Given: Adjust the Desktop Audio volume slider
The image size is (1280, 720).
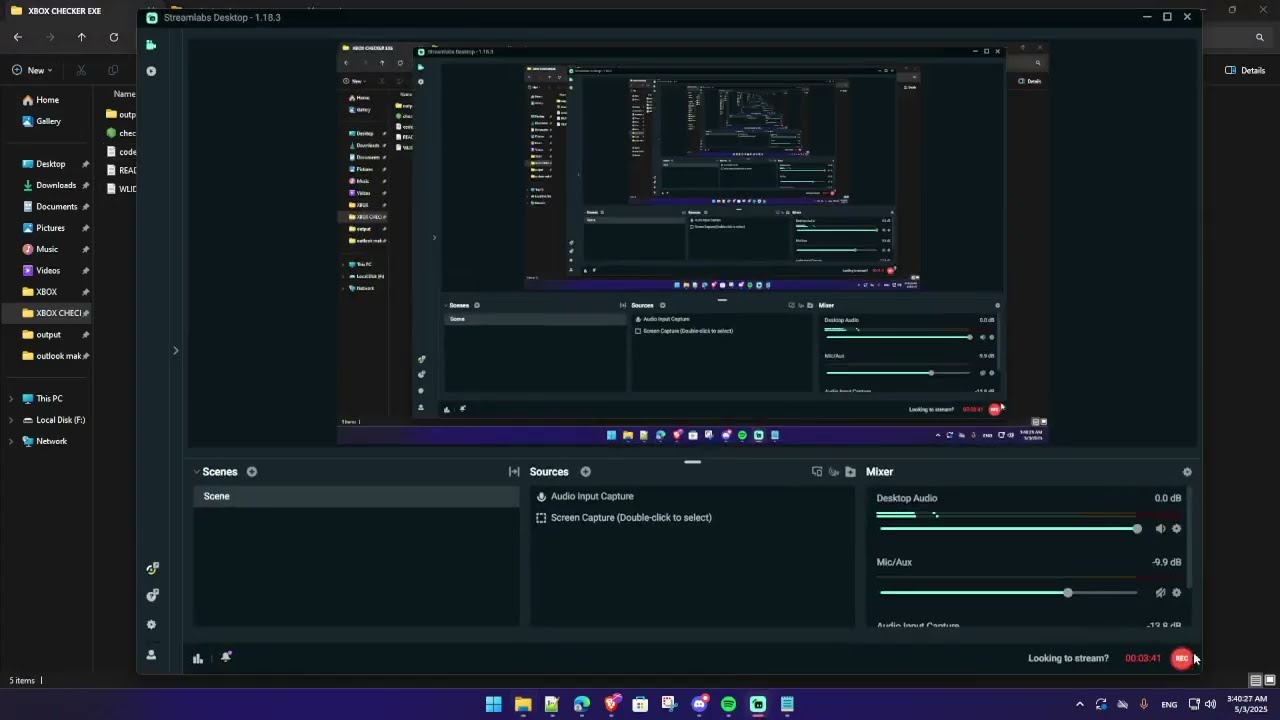Looking at the screenshot, I should click(x=1009, y=529).
